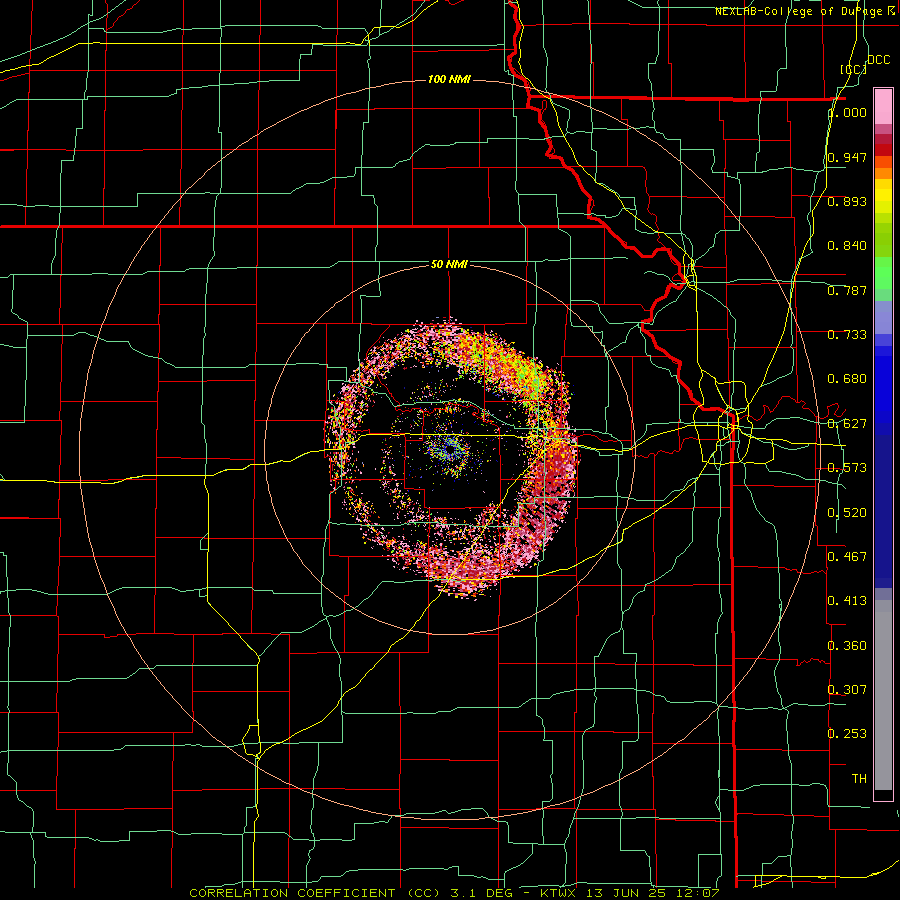
Task: Click the 0.307 scale value
Action: (847, 689)
